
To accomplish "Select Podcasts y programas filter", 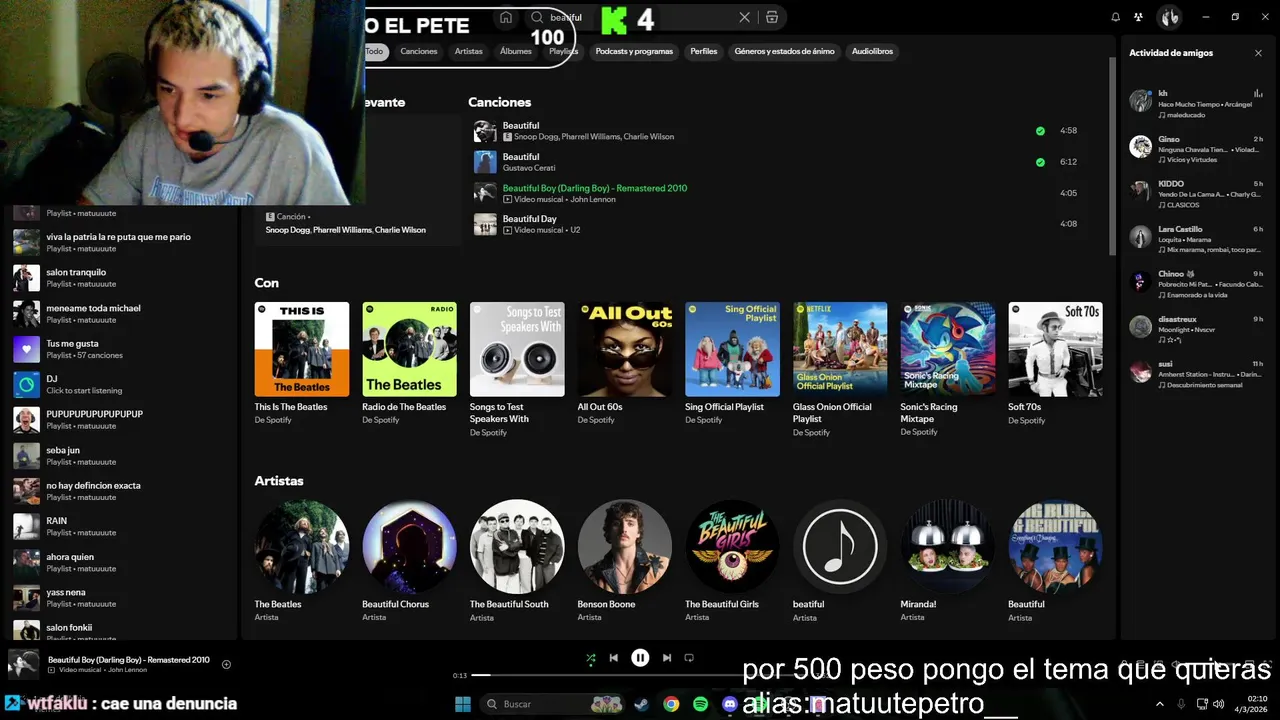I will tap(634, 51).
